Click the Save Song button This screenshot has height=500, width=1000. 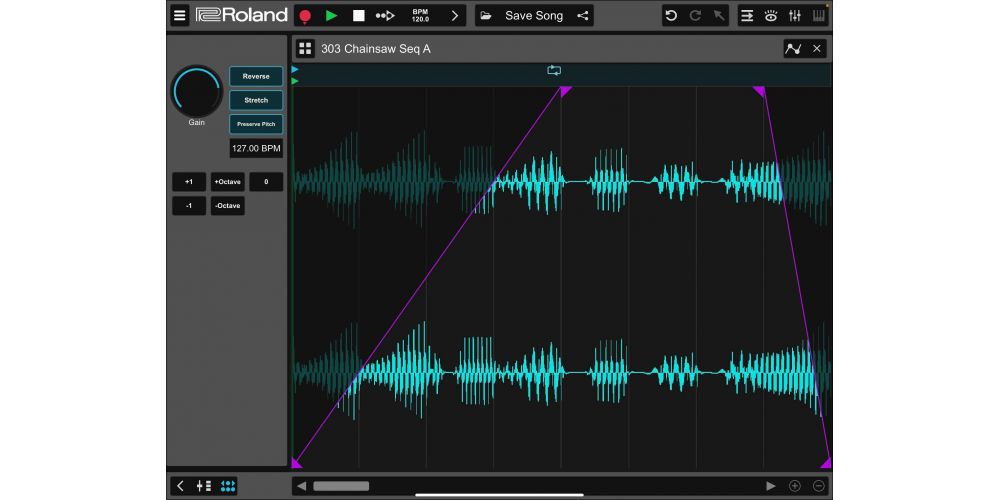tap(534, 15)
